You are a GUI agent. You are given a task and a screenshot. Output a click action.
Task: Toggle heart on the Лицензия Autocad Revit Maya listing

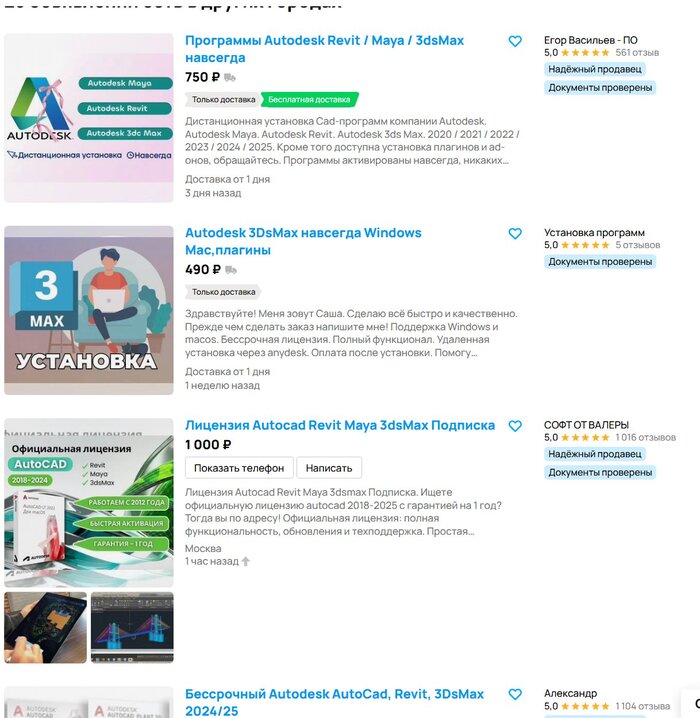(515, 426)
